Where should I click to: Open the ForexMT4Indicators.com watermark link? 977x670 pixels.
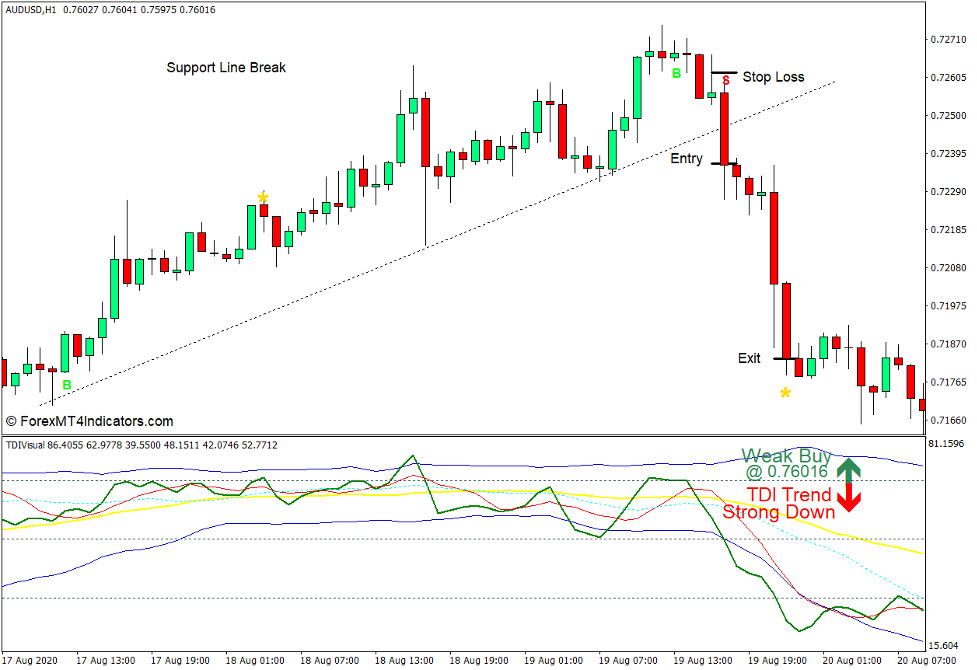point(89,422)
